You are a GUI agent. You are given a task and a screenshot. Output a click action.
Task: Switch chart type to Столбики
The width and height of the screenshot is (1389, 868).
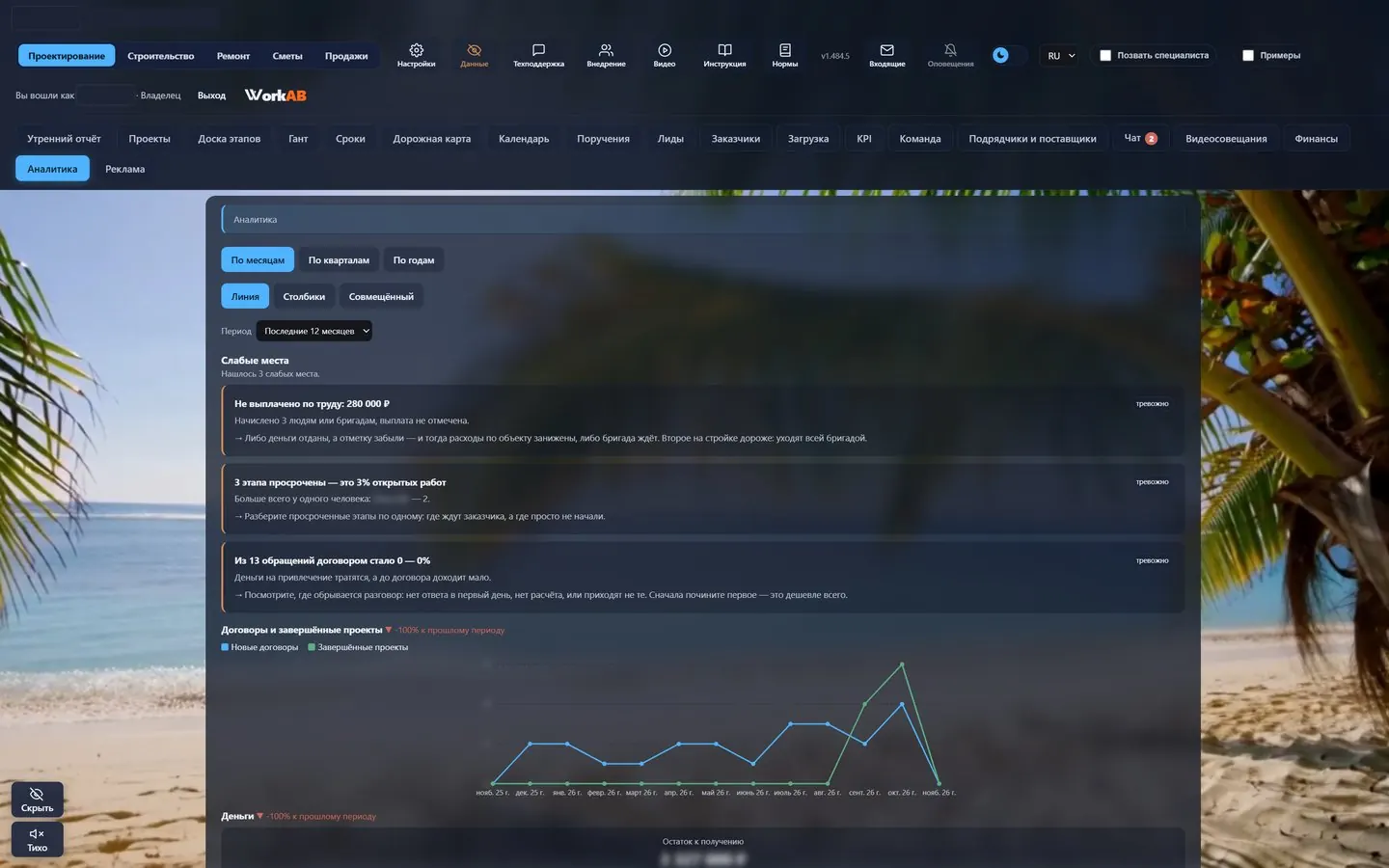click(x=304, y=297)
